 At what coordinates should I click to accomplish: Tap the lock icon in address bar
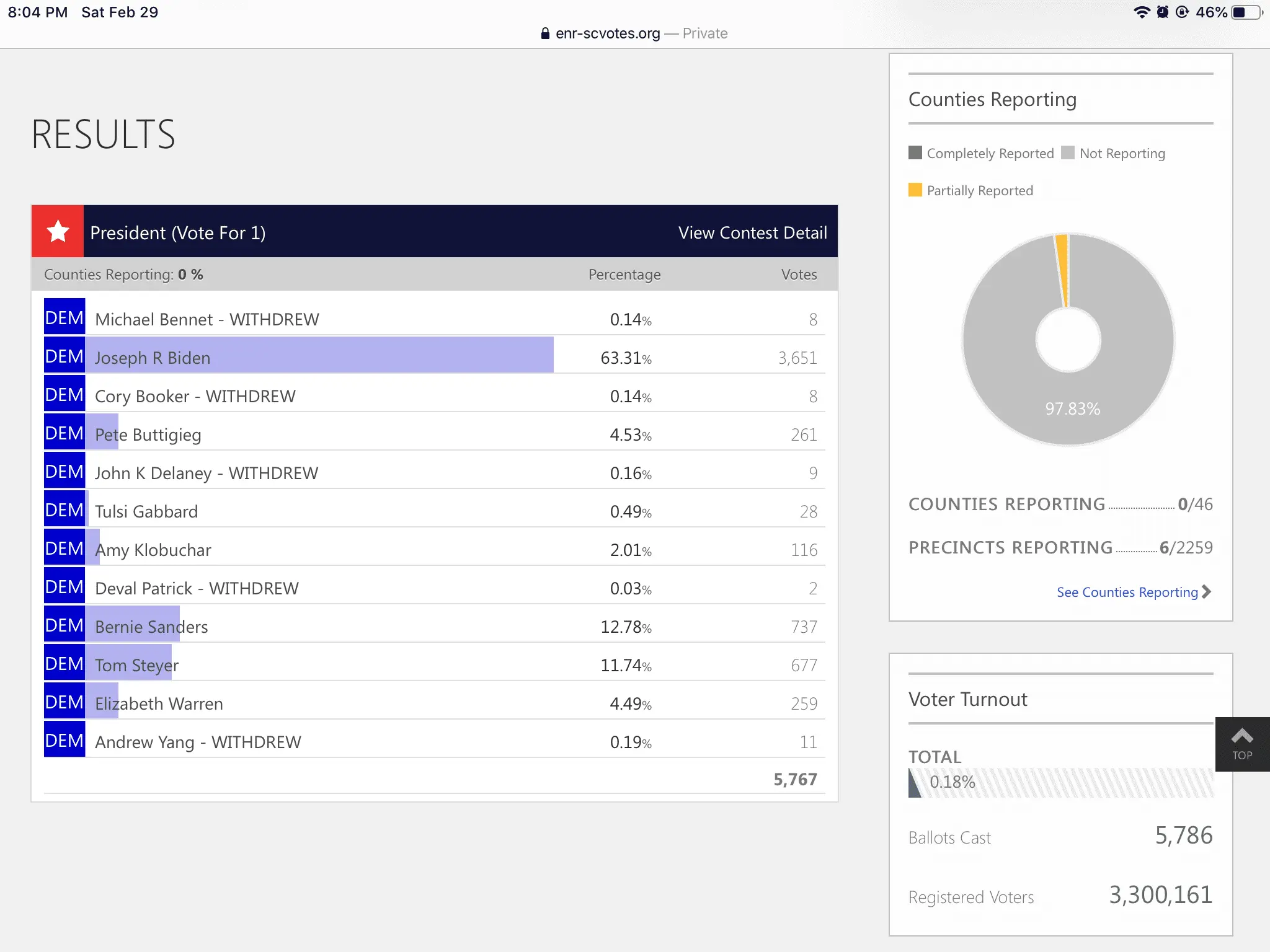[x=545, y=33]
